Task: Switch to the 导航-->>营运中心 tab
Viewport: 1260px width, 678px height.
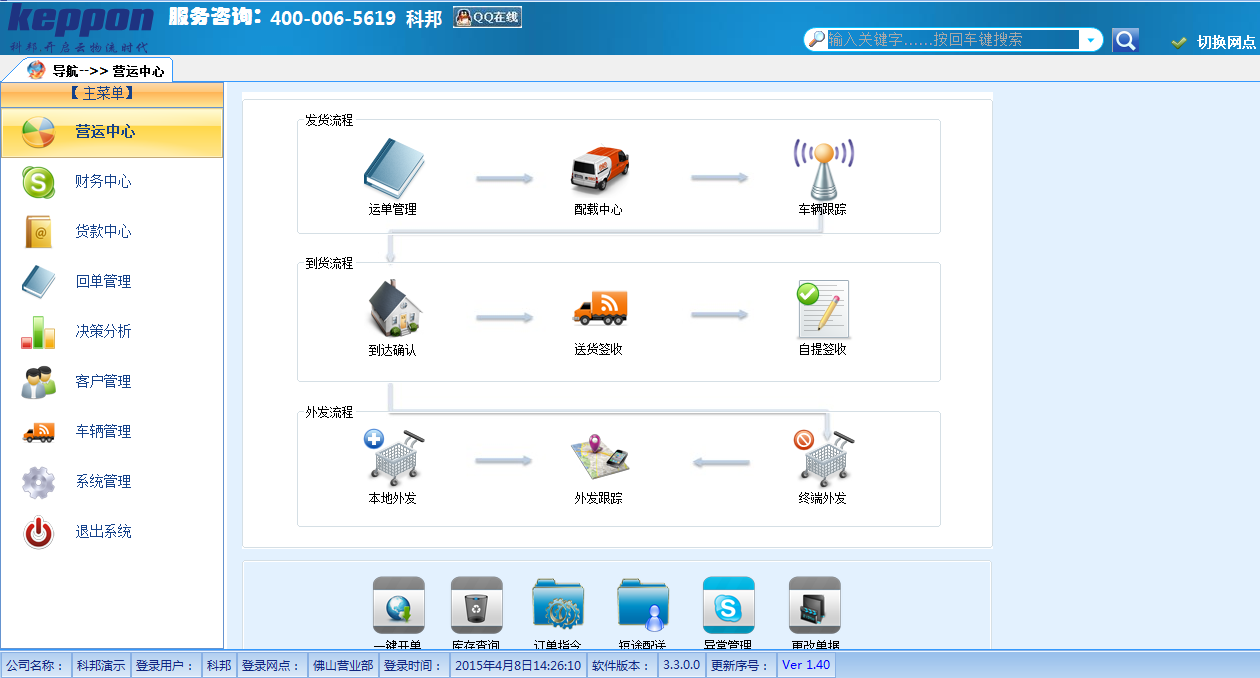Action: [97, 70]
